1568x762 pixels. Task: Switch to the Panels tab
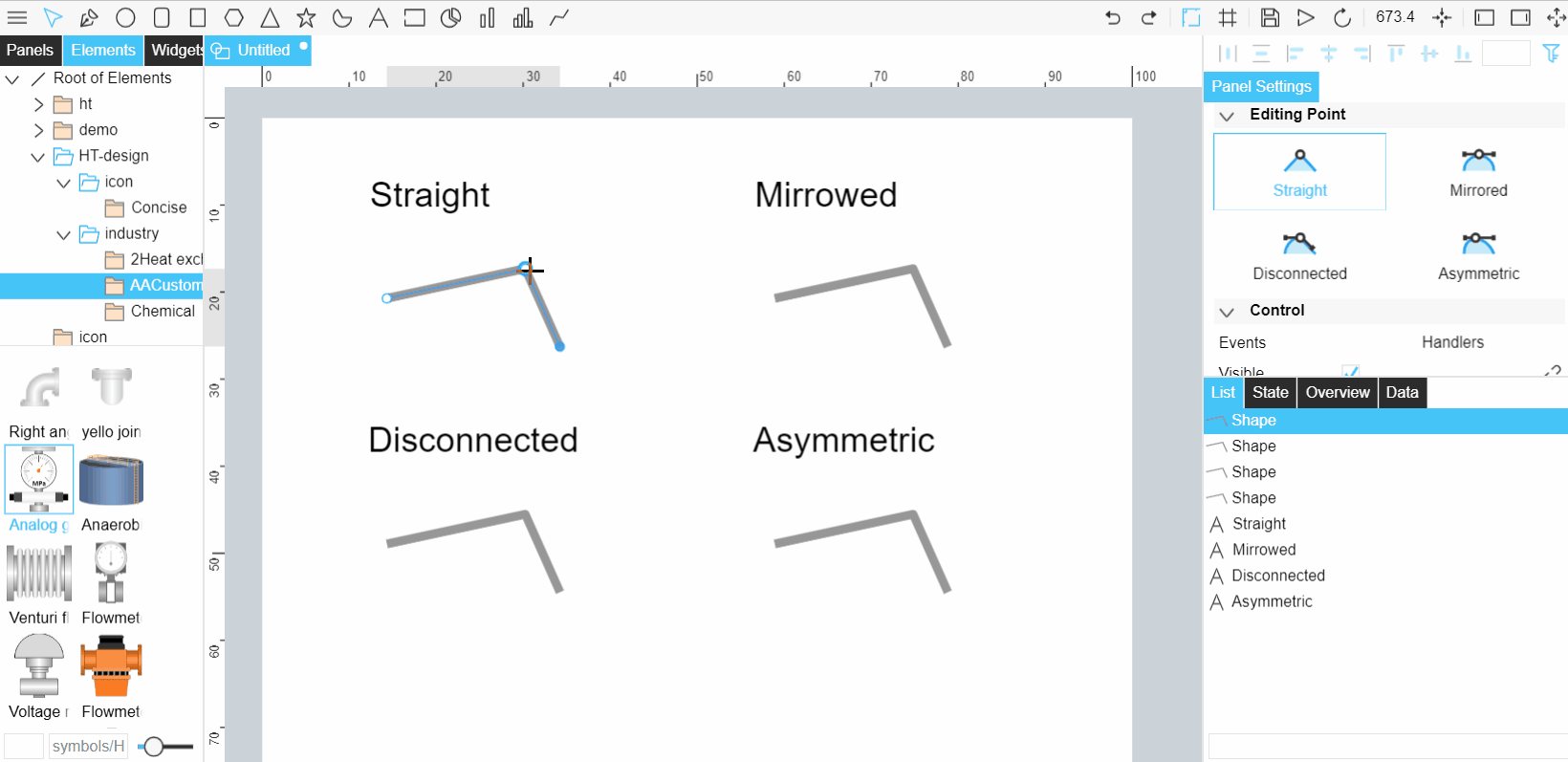(31, 51)
